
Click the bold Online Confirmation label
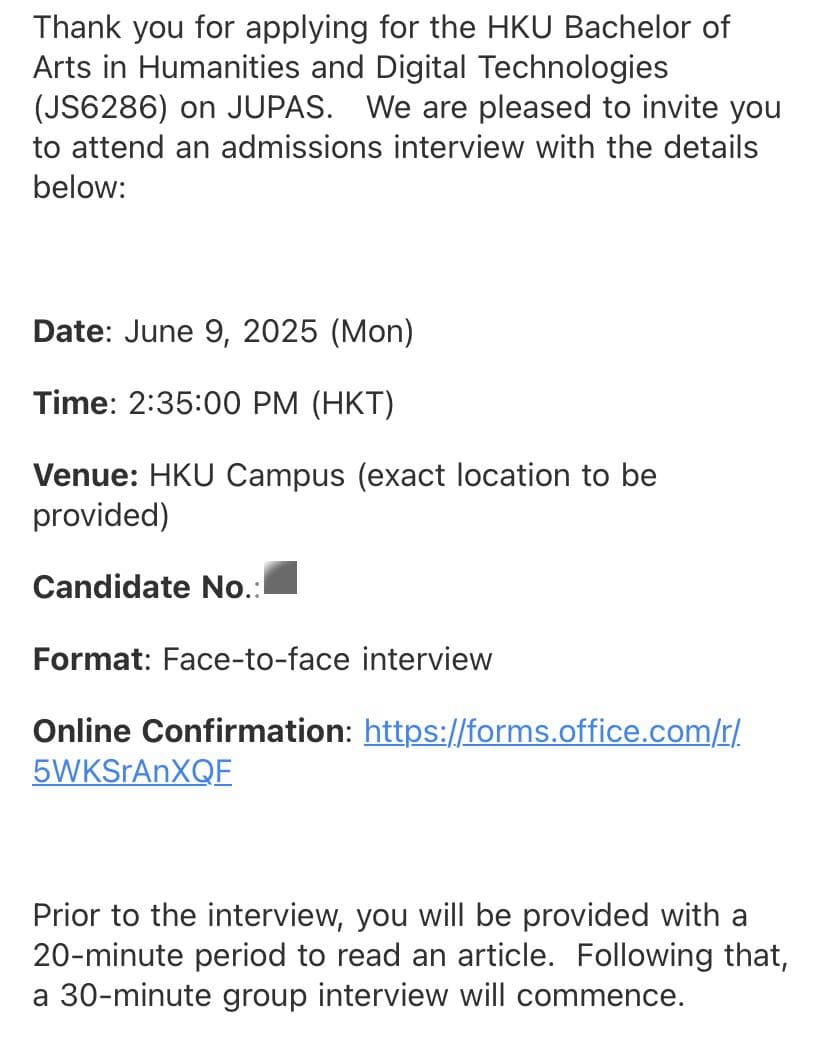[x=187, y=731]
